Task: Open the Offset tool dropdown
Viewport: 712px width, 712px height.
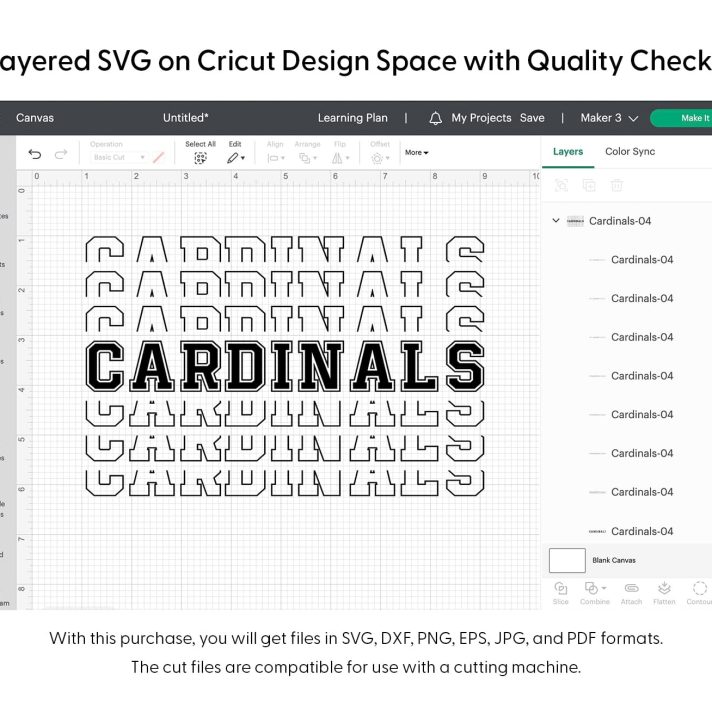Action: (381, 158)
